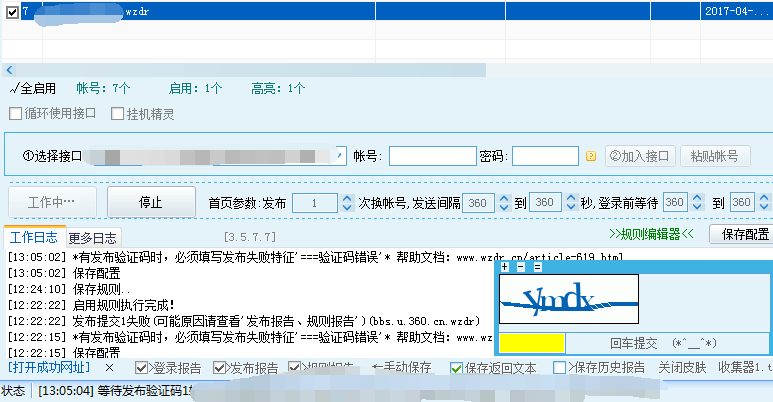Click the 密码 input field
The width and height of the screenshot is (773, 402).
[545, 156]
